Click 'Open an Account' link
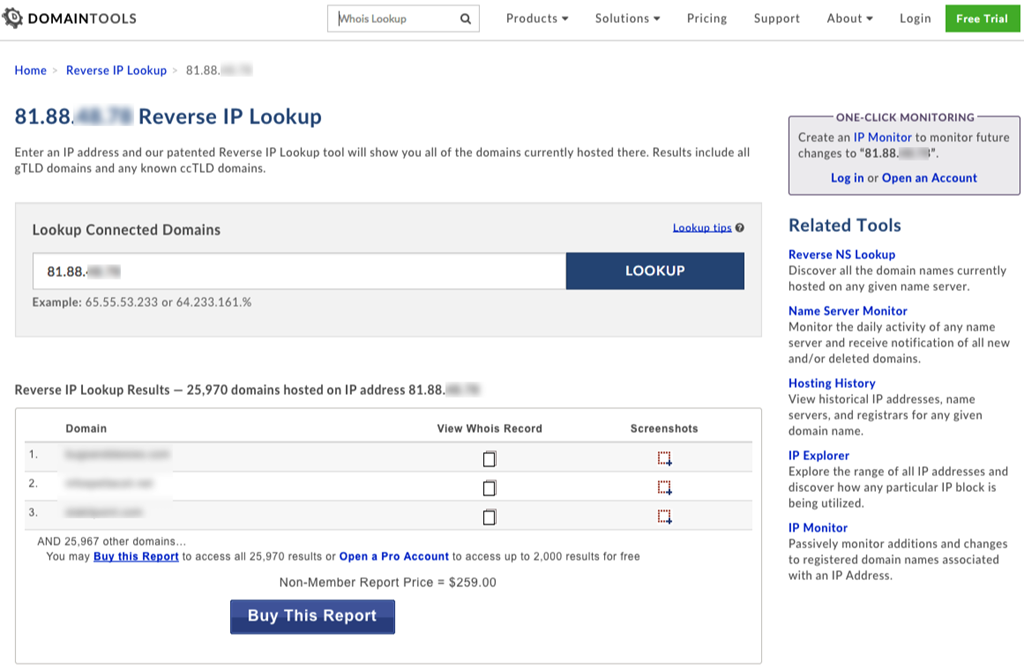The width and height of the screenshot is (1024, 669). tap(929, 178)
